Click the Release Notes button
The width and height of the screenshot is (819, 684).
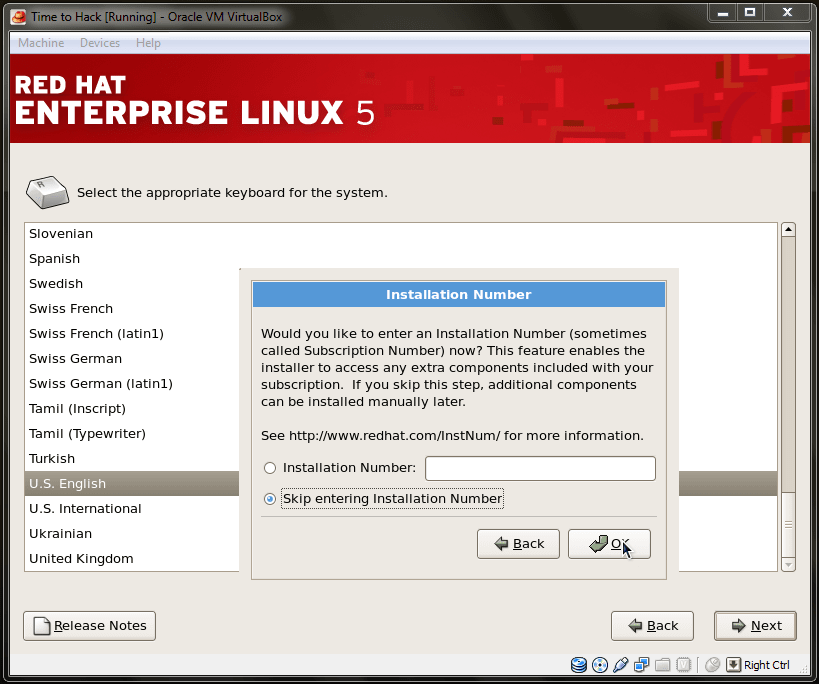pyautogui.click(x=89, y=626)
